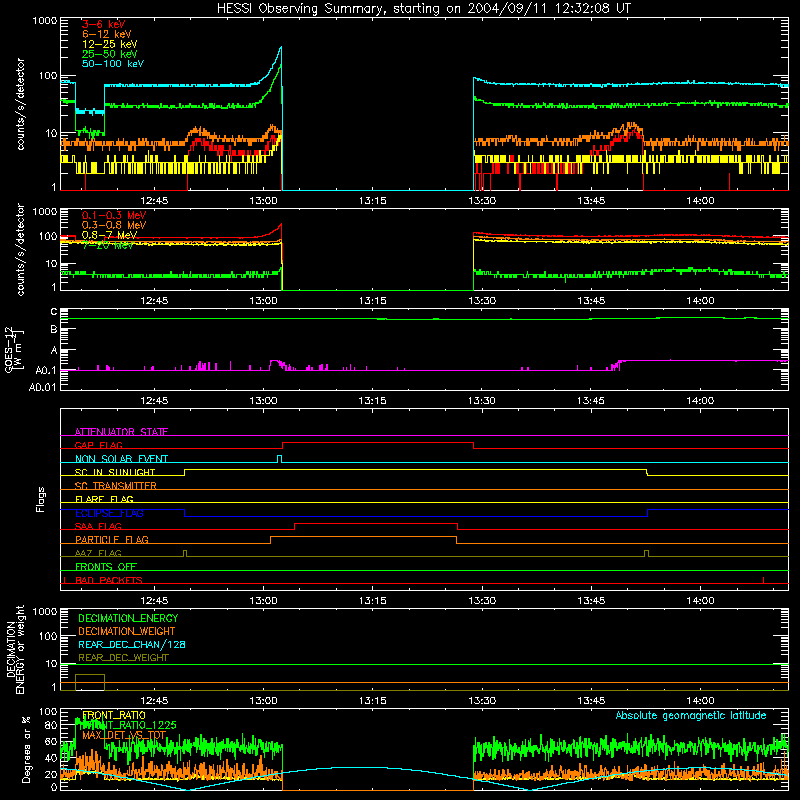Screen dimensions: 800x800
Task: Click the BAD_PACKETS flag label
Action: [109, 580]
